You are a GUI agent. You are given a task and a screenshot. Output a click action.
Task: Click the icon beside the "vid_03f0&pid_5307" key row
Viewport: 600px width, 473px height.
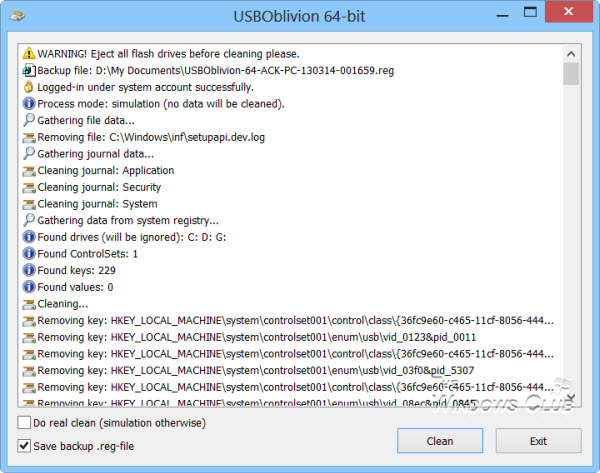click(x=29, y=371)
